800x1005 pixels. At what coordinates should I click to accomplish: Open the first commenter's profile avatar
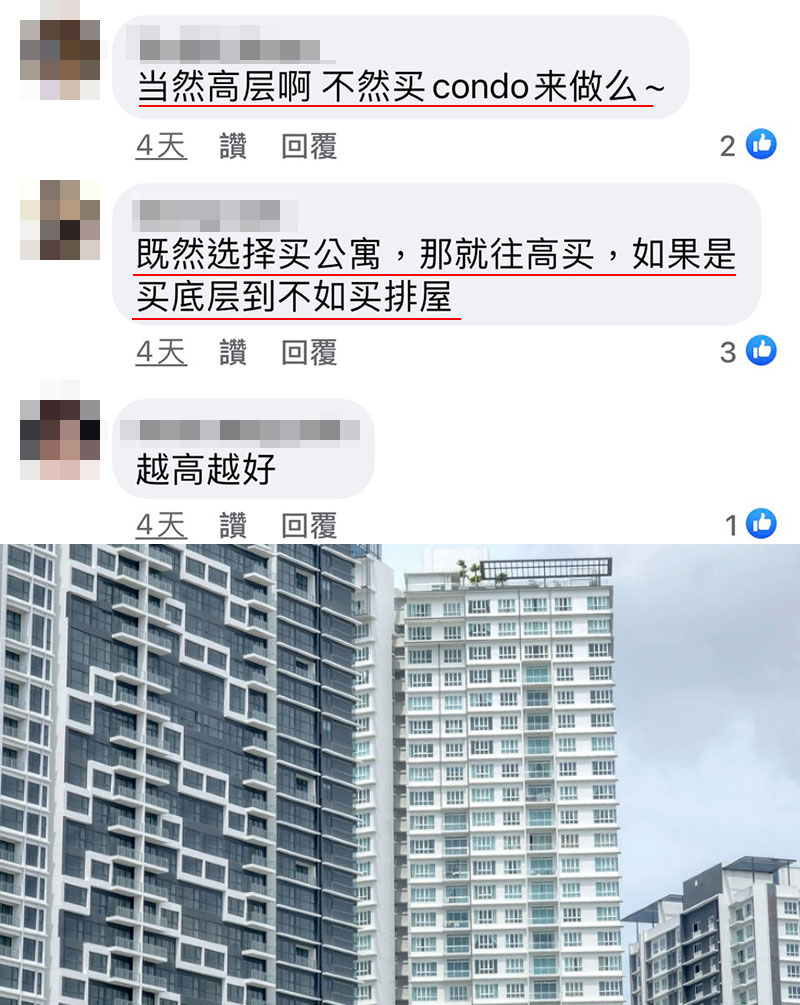coord(60,59)
